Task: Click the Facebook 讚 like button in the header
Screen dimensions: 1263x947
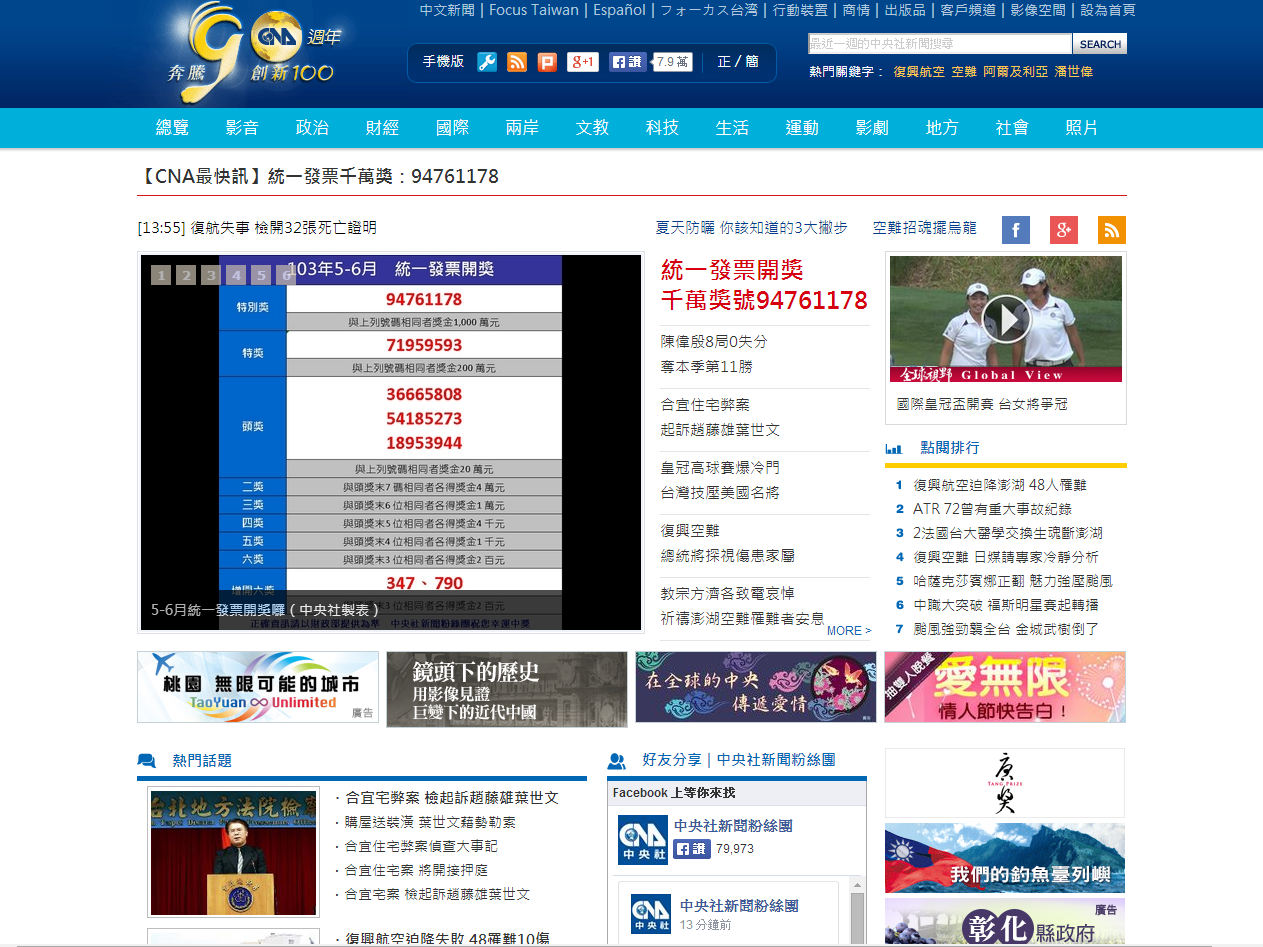Action: coord(629,62)
